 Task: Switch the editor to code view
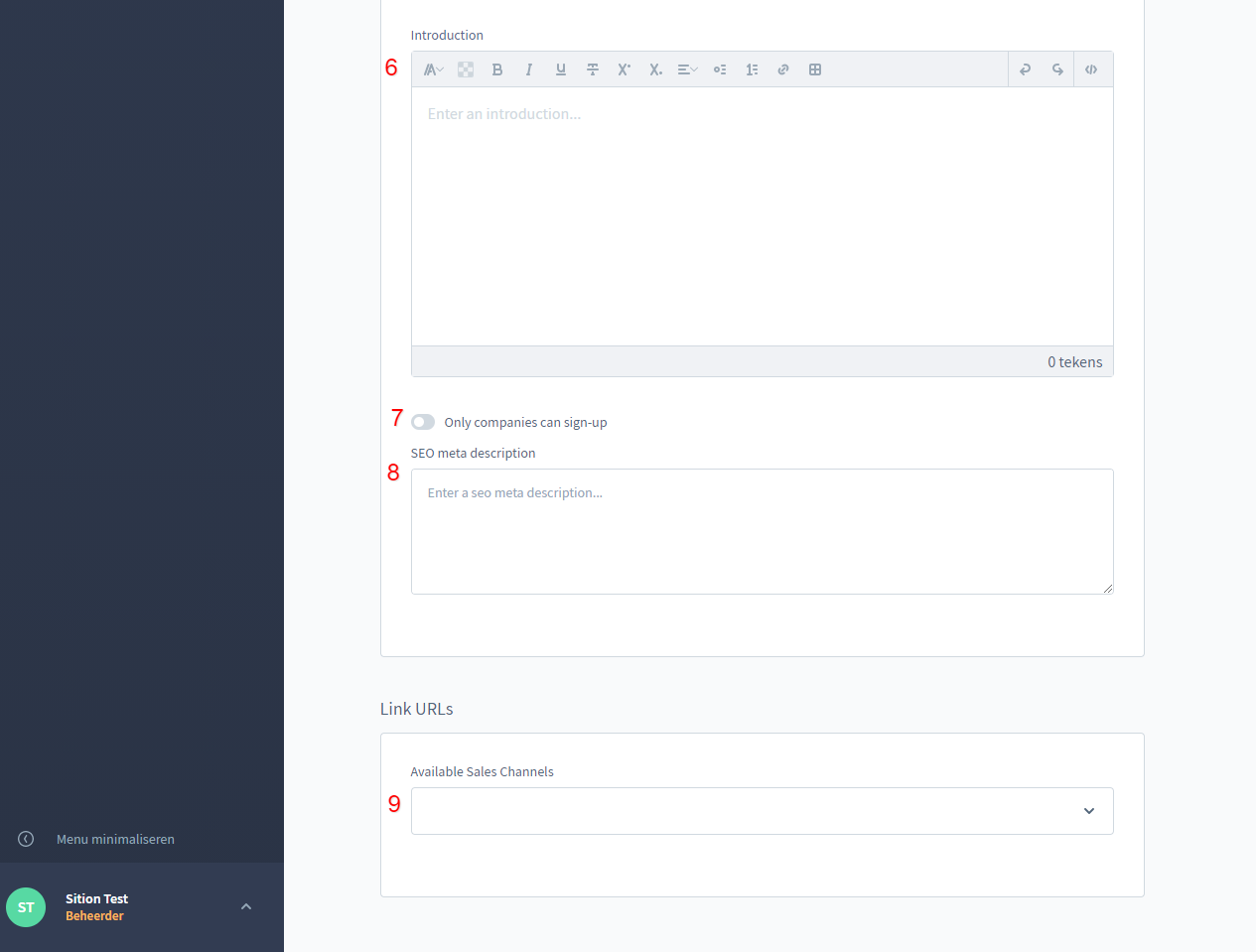(1091, 69)
